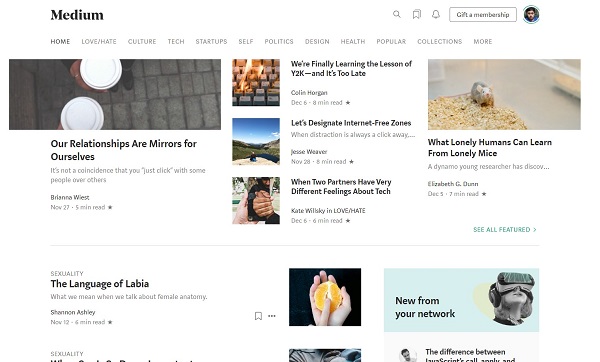Click SEE ALL FEATURED link
This screenshot has width=600, height=362.
(x=505, y=230)
